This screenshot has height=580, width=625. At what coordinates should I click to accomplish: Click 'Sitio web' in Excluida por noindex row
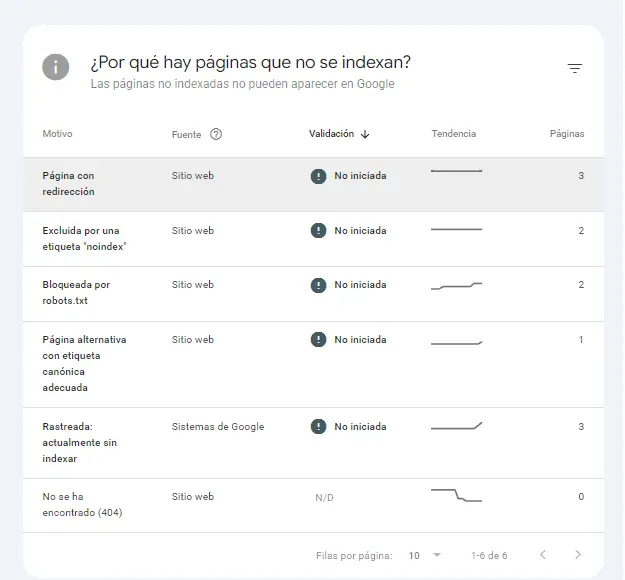tap(193, 230)
